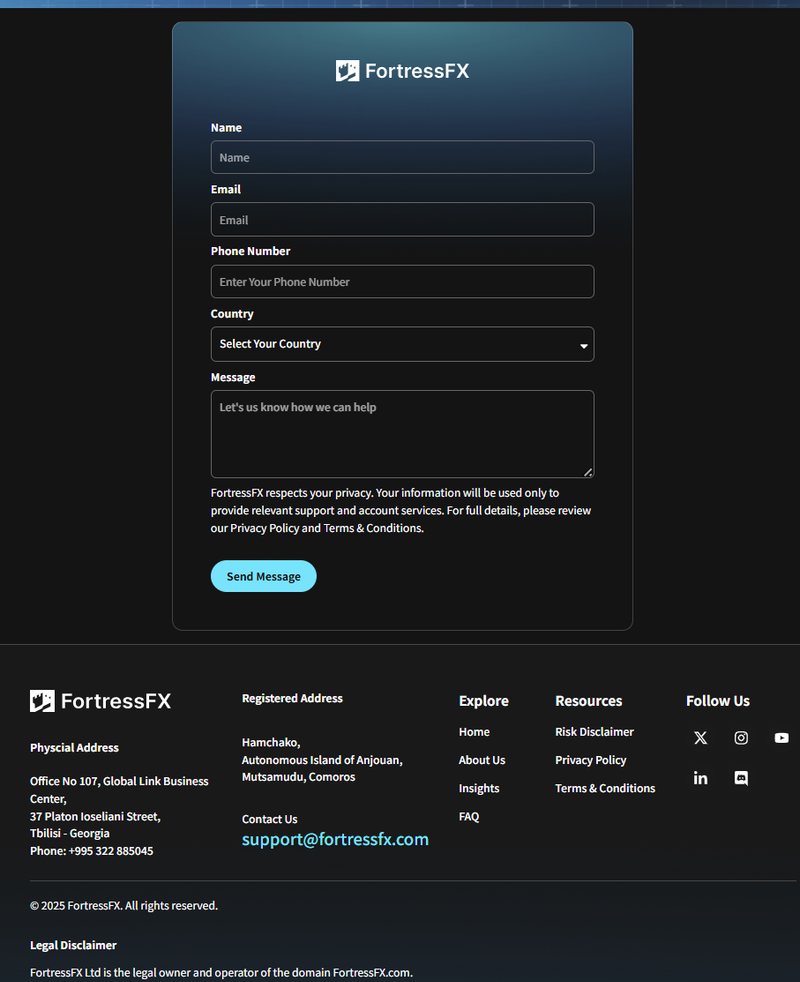Click the Tbilisi - Georgia address line
This screenshot has height=982, width=800.
[70, 833]
